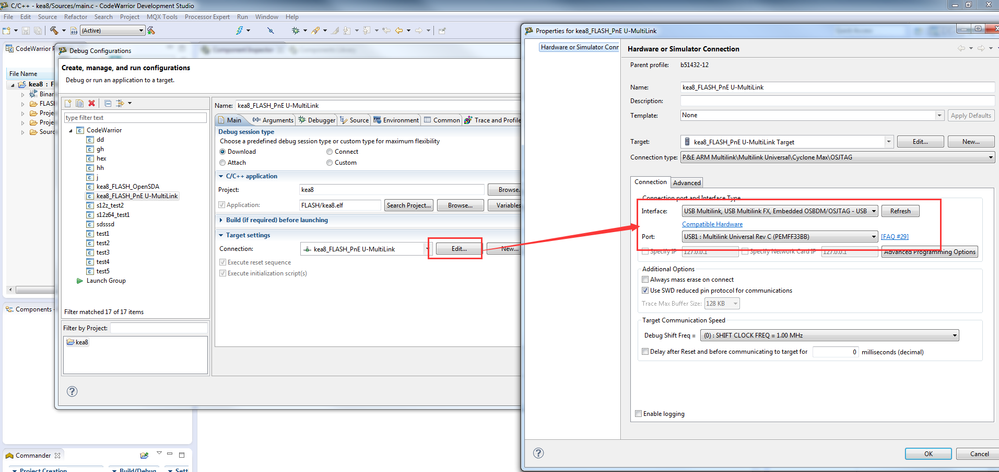This screenshot has height=472, width=999.
Task: Click the Advanced Programming Options button
Action: pos(930,252)
